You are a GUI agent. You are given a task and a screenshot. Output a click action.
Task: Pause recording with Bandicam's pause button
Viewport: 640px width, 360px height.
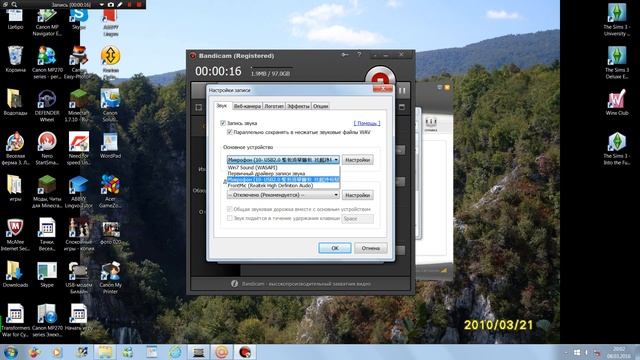pos(402,91)
